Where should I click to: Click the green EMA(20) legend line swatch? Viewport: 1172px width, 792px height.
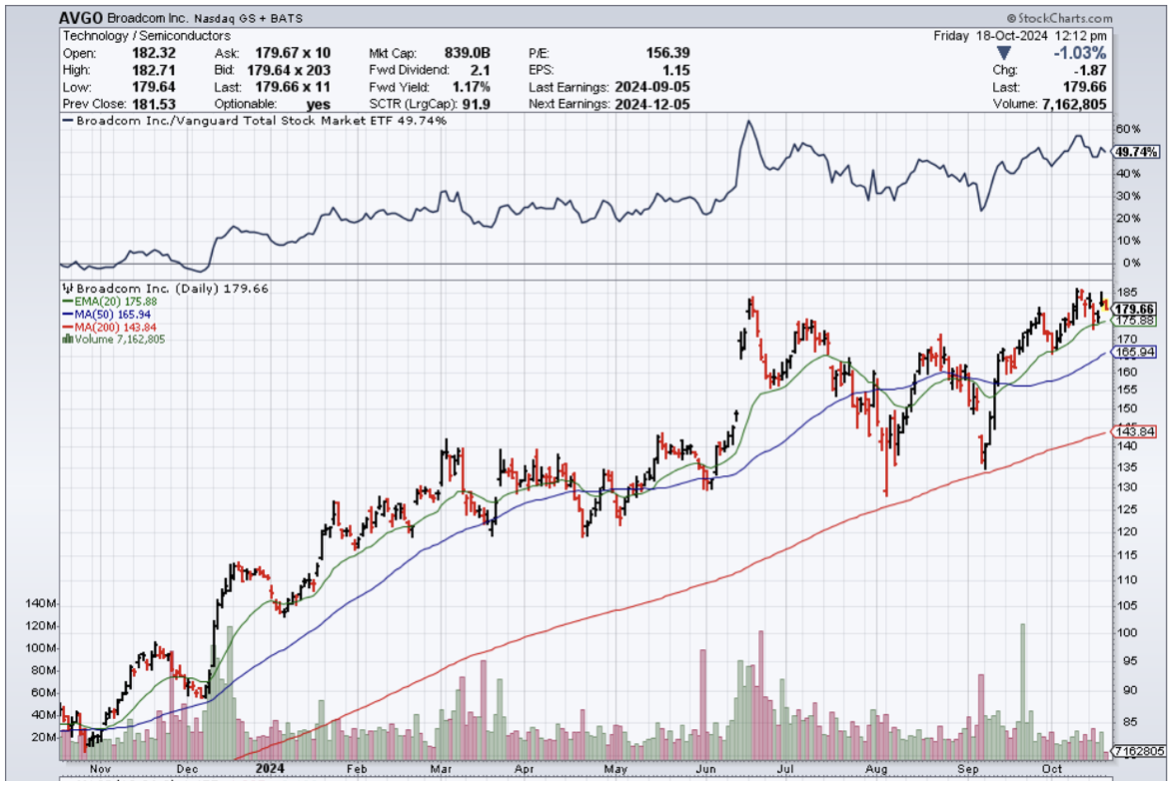68,302
